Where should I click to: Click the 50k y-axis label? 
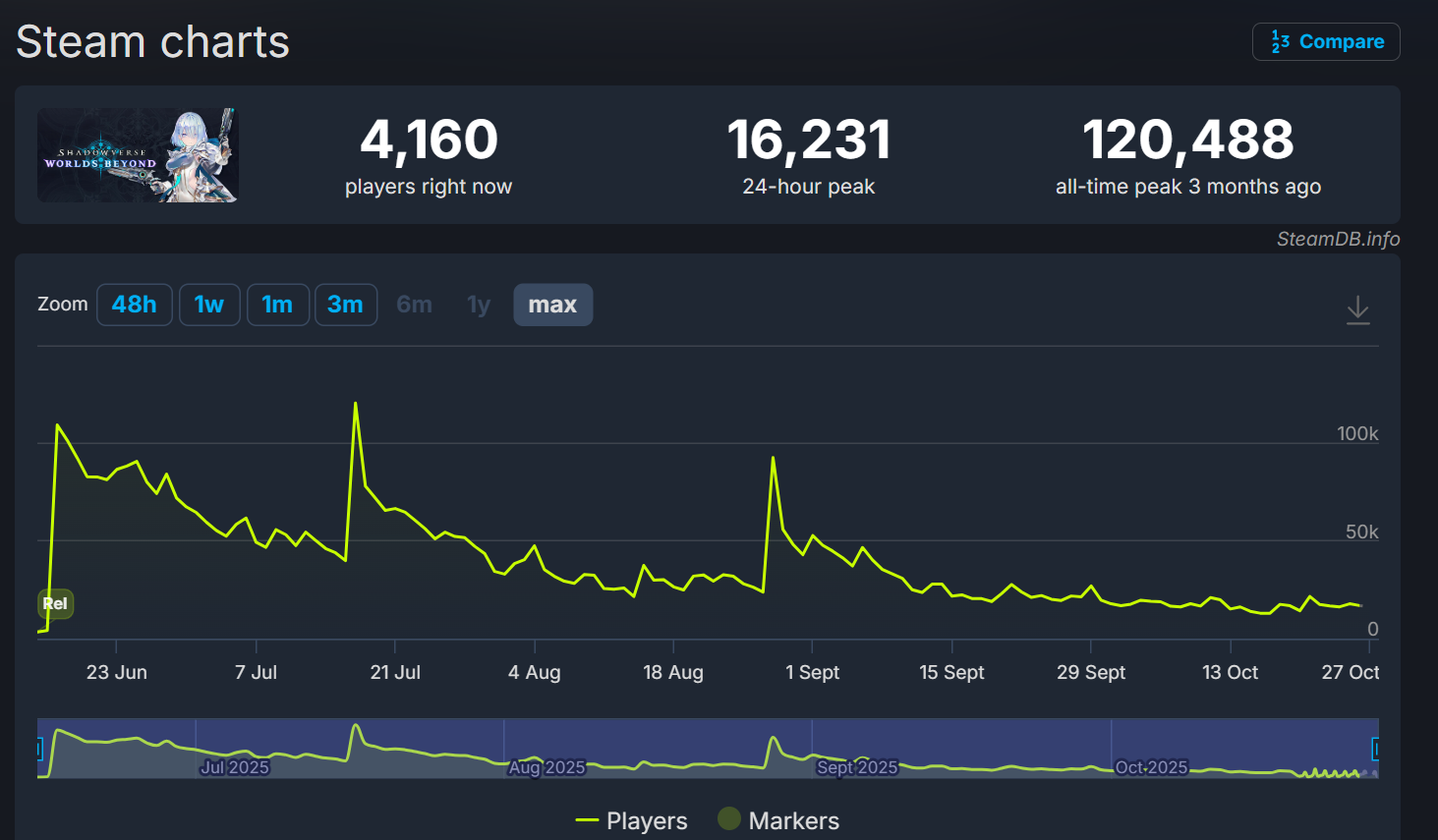tap(1361, 532)
